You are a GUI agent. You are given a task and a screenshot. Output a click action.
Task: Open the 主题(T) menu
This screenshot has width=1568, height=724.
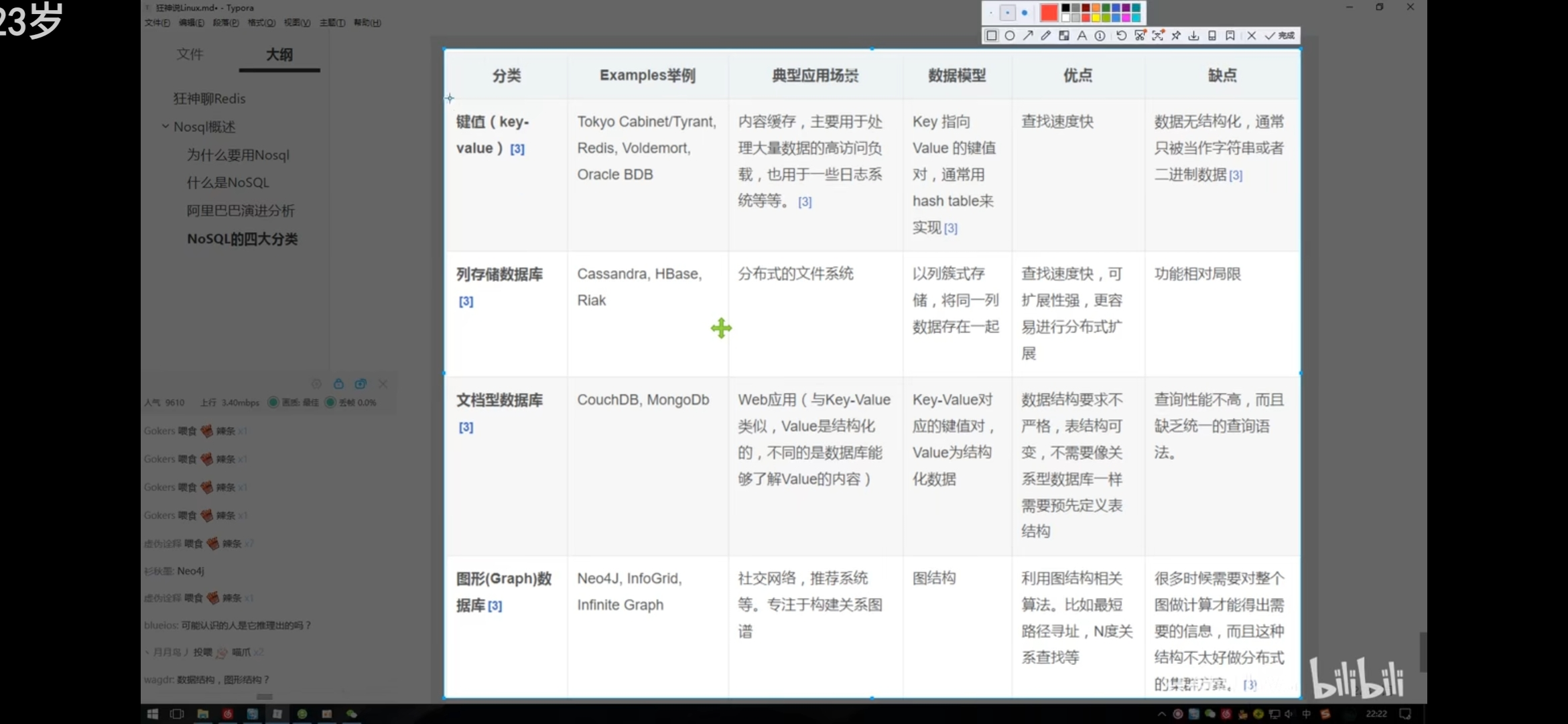pos(332,23)
